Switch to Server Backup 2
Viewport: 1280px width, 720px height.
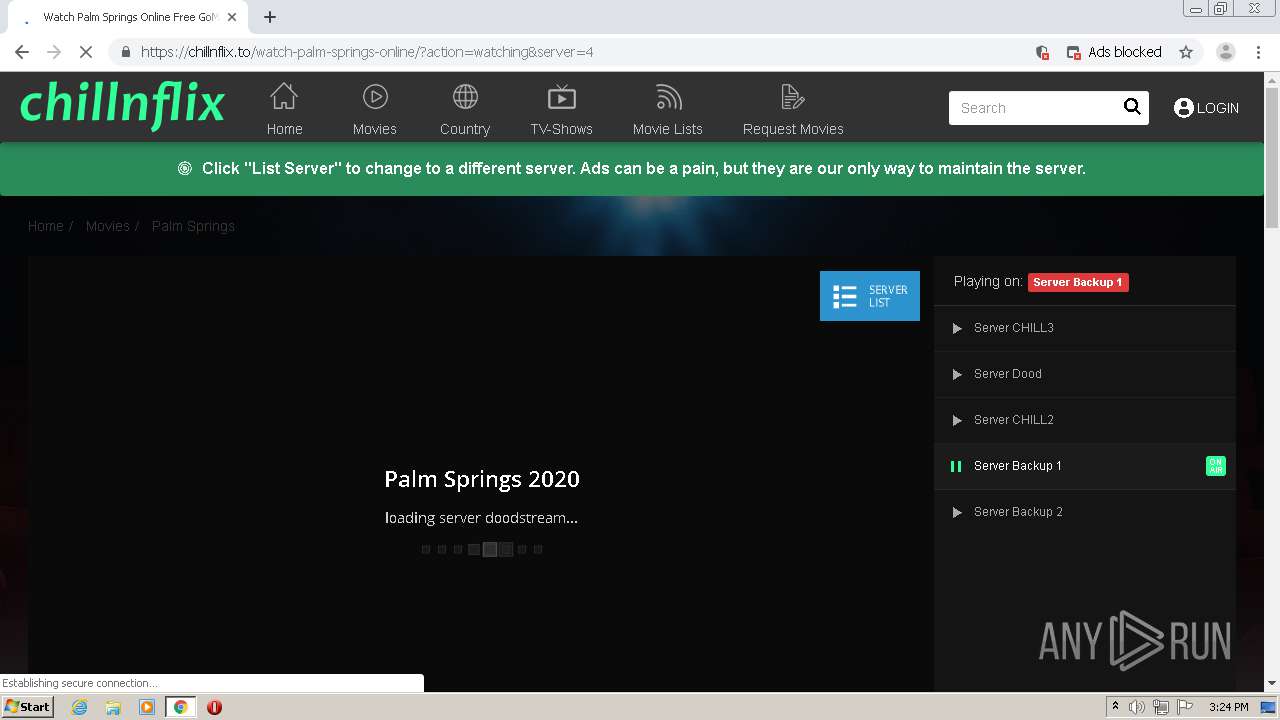[x=1085, y=512]
